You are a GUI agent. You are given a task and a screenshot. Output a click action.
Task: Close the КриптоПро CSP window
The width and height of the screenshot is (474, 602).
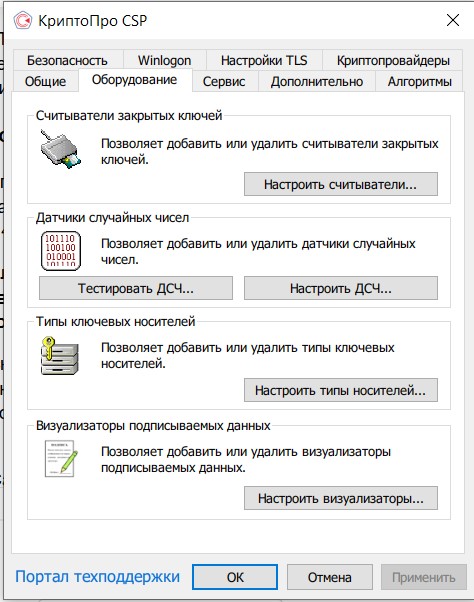pyautogui.click(x=453, y=20)
